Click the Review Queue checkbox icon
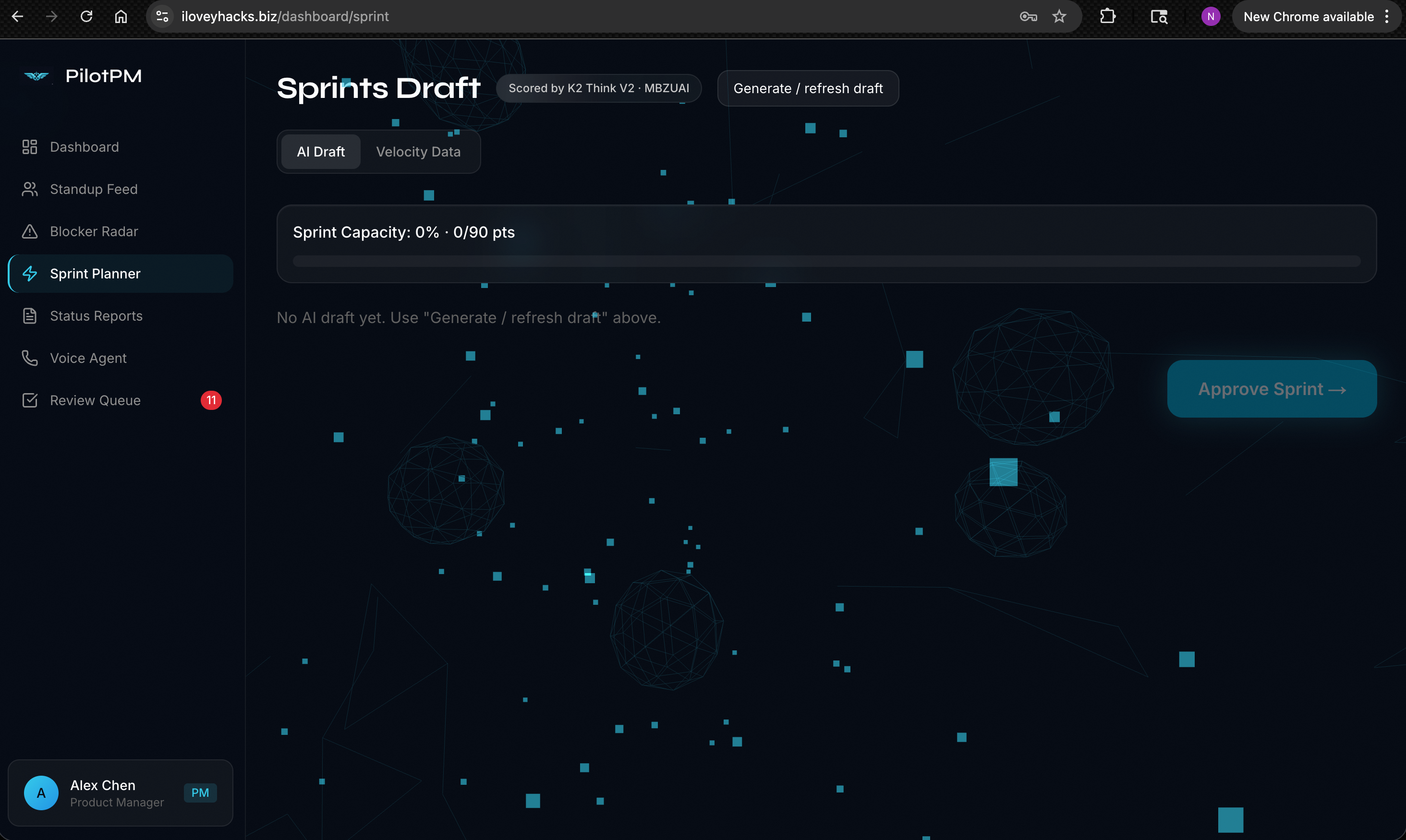The image size is (1406, 840). [29, 400]
